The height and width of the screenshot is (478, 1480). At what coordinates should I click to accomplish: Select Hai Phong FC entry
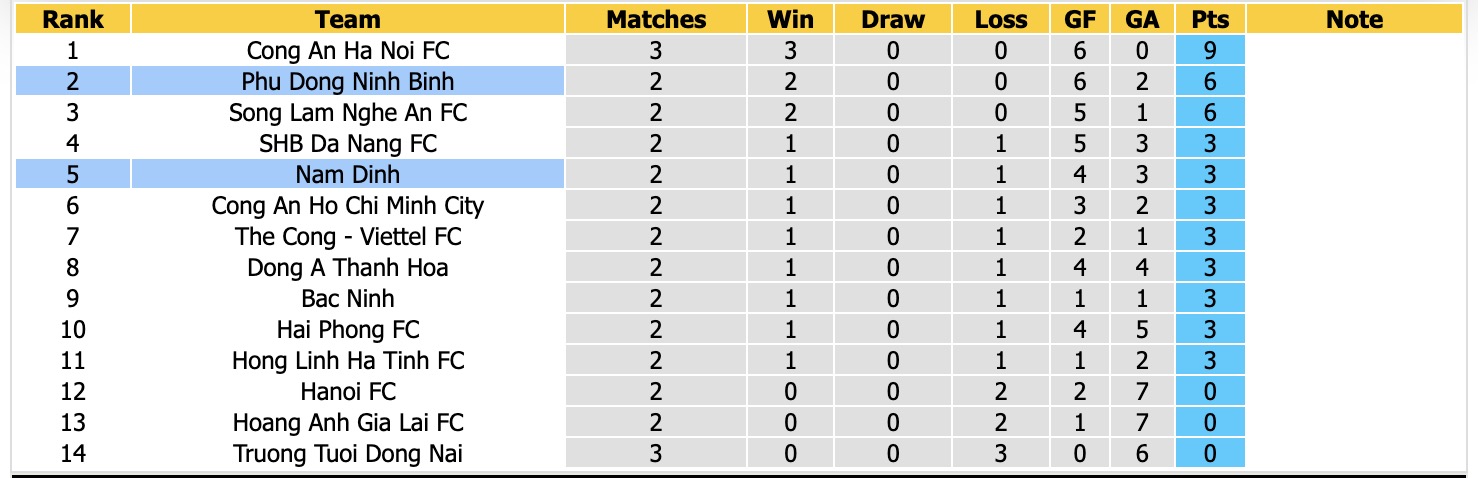[x=348, y=329]
